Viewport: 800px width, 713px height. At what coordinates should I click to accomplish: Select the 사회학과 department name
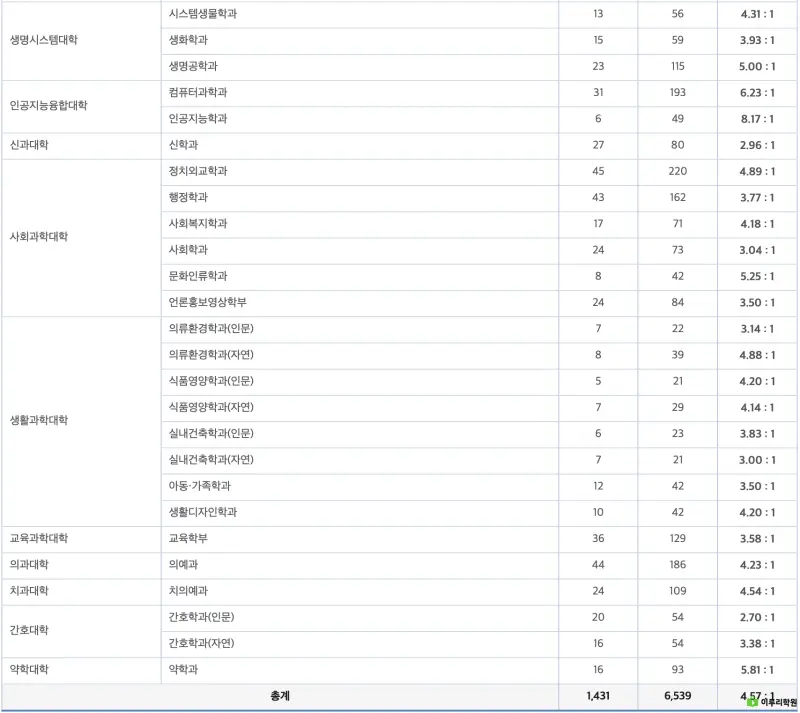click(x=188, y=250)
